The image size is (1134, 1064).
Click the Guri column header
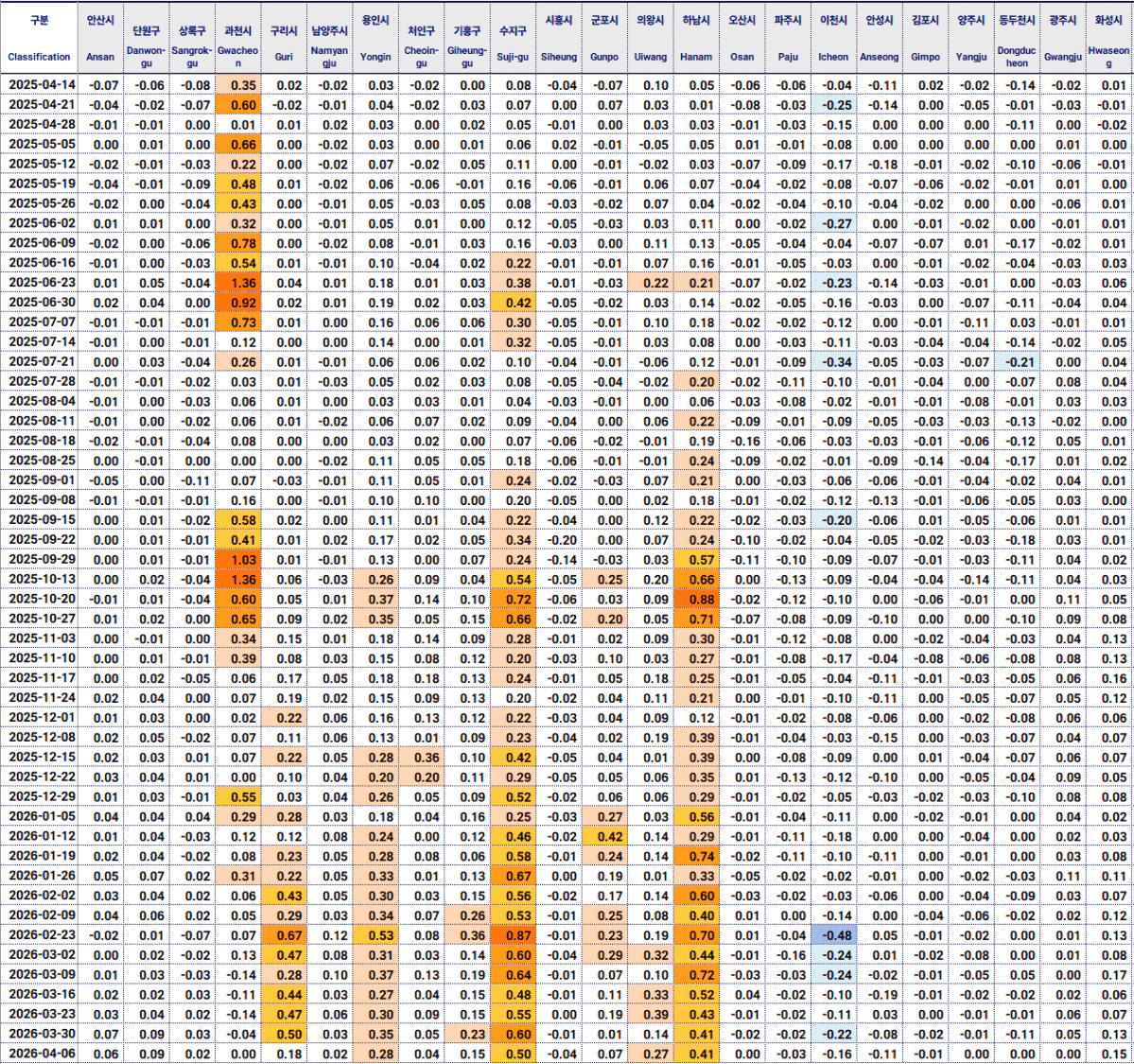tap(284, 37)
